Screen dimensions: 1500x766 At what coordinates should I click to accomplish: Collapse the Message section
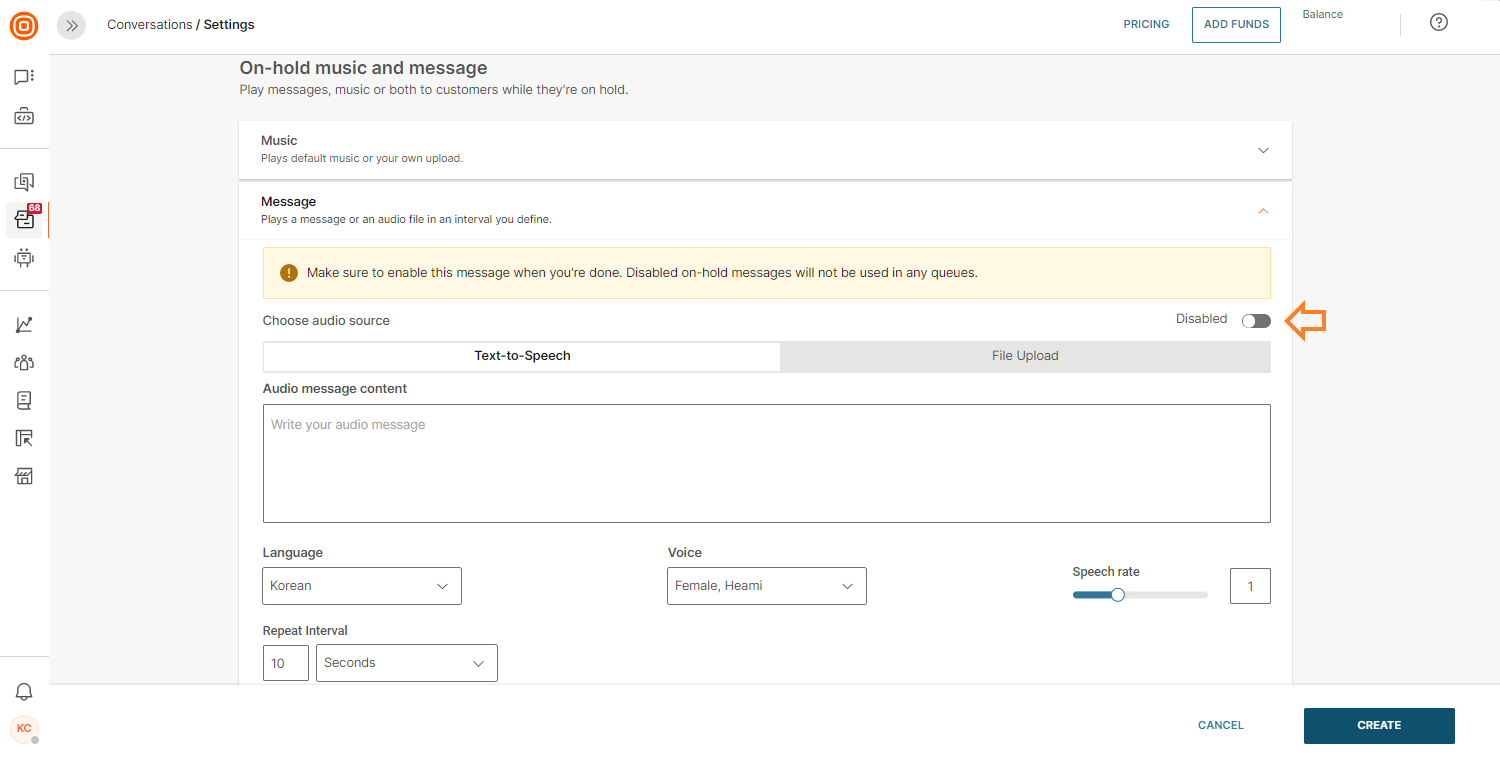coord(1263,211)
